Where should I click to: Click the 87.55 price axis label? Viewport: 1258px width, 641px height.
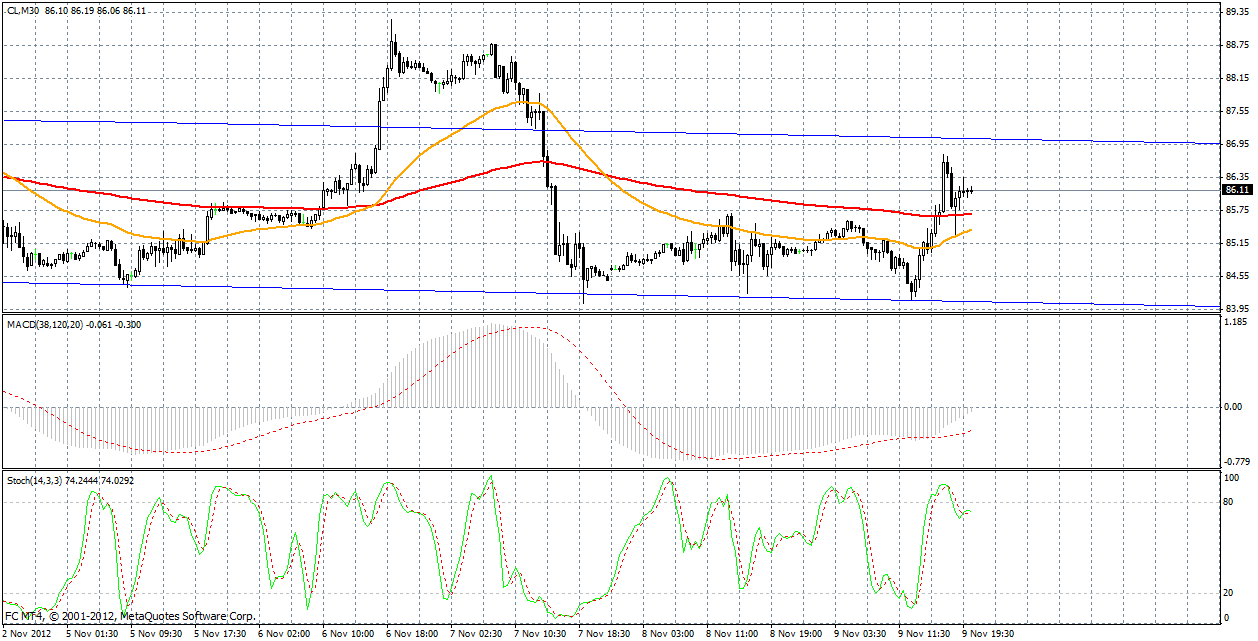tap(1237, 111)
